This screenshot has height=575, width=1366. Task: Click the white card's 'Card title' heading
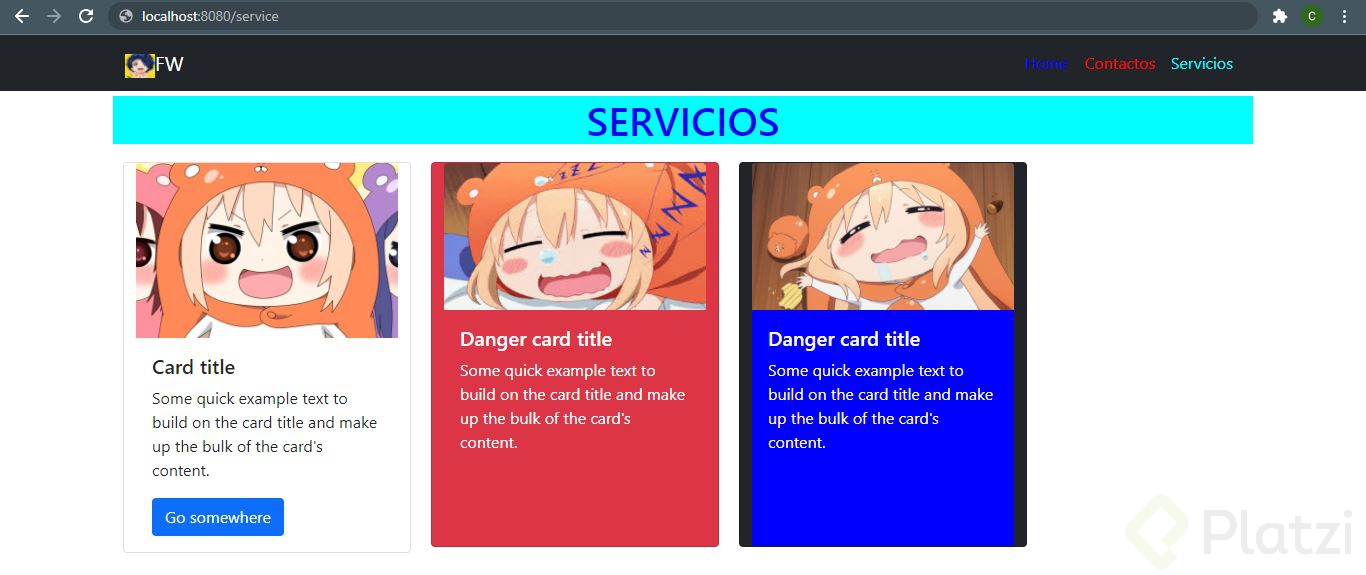tap(194, 367)
